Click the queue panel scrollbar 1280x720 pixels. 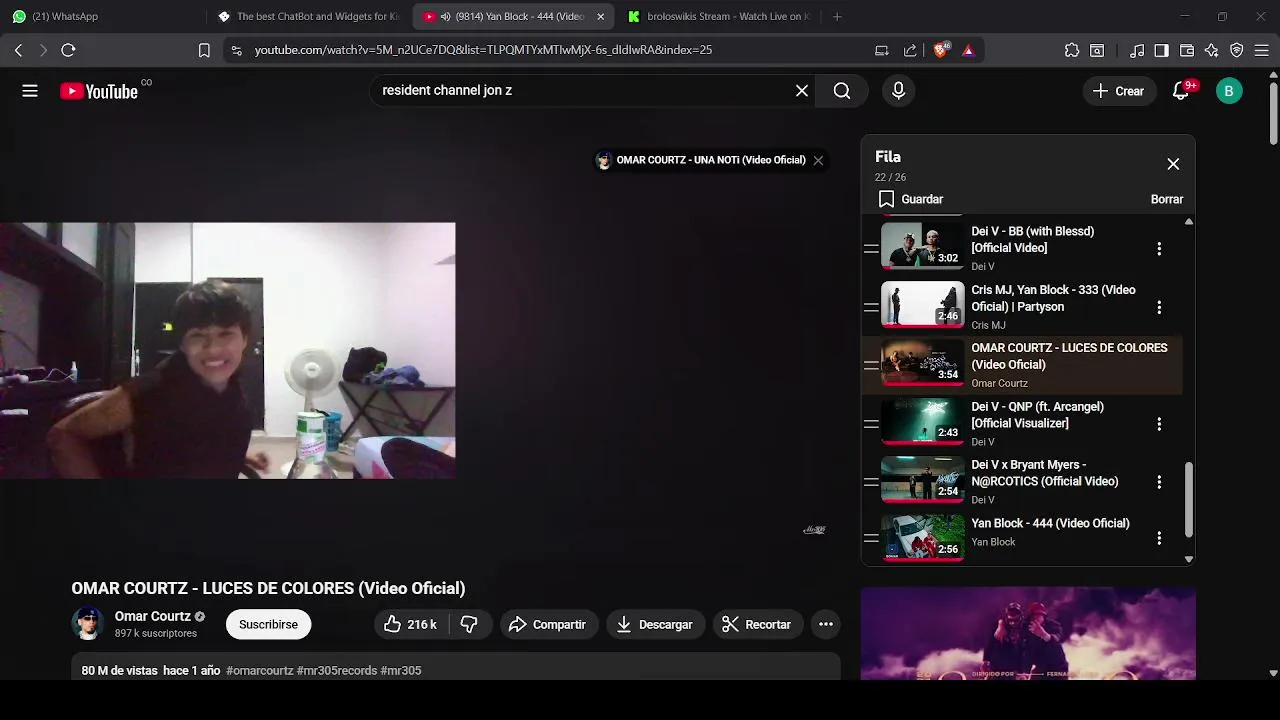[1189, 498]
